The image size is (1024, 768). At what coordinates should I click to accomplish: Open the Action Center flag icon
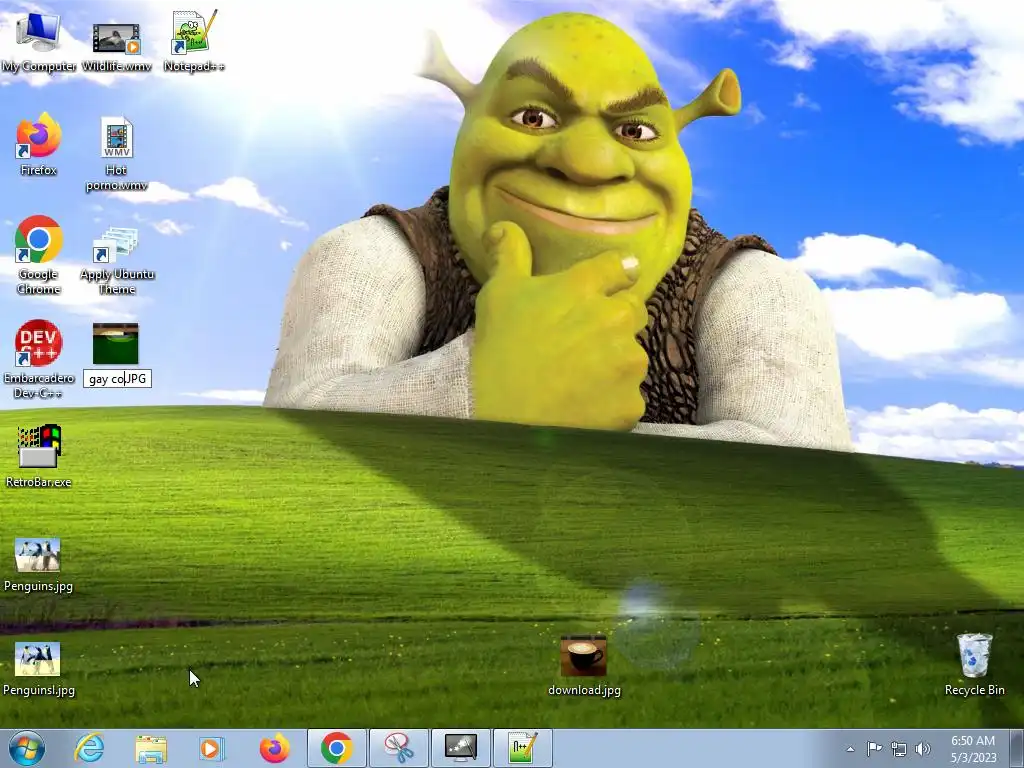pos(874,749)
